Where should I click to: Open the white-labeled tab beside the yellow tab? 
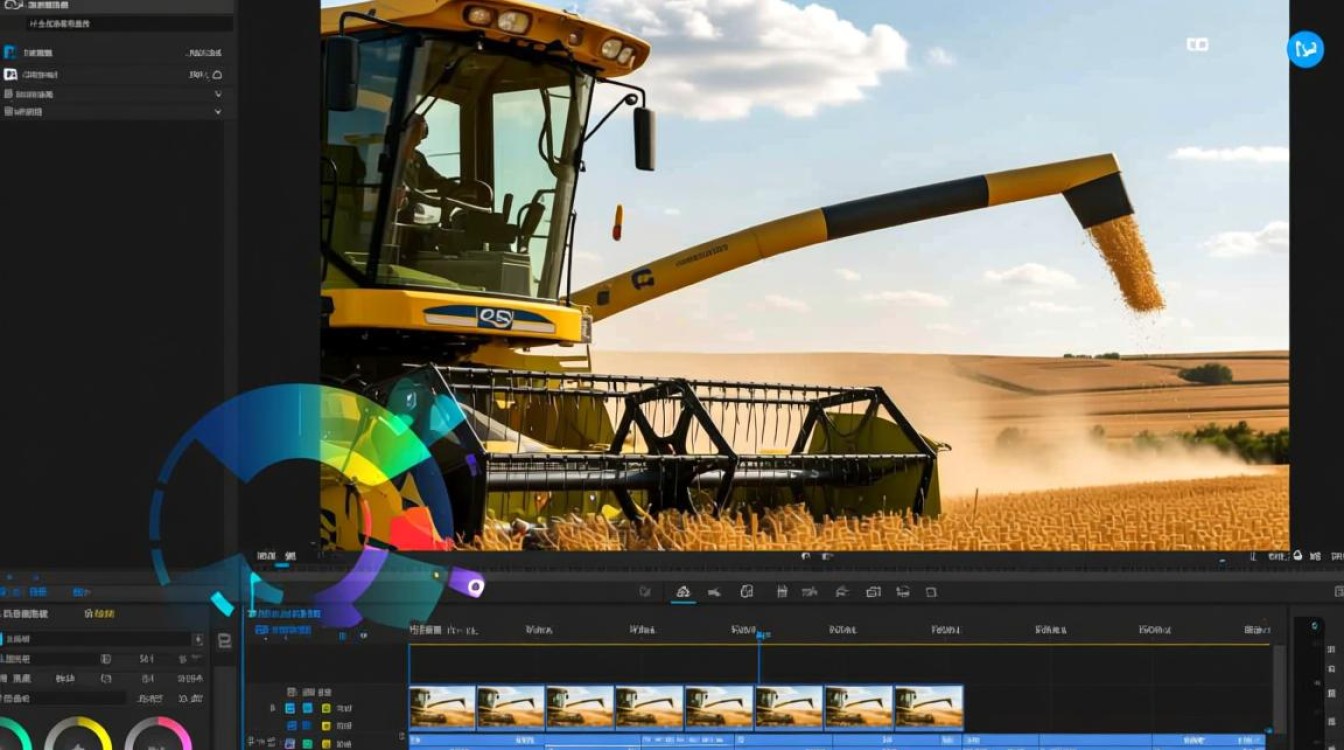26,614
